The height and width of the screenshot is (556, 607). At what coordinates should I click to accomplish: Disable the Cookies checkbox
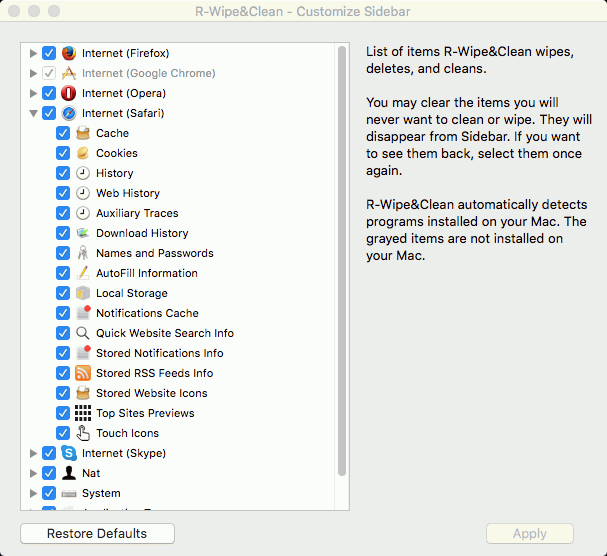point(63,153)
